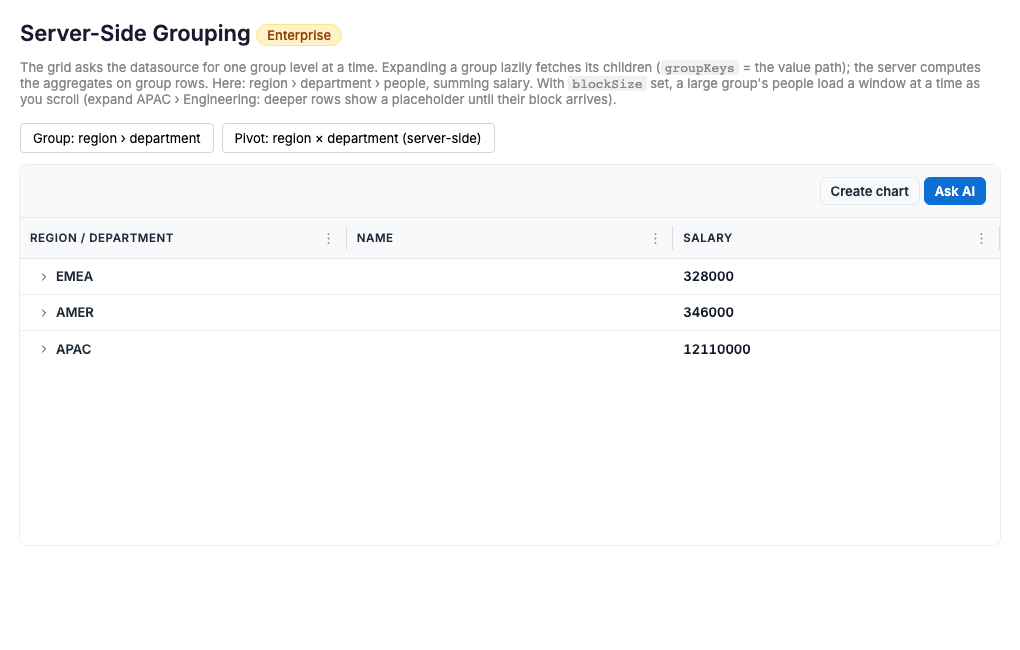Sort by the Region / Department header
This screenshot has height=650, width=1020.
[101, 238]
